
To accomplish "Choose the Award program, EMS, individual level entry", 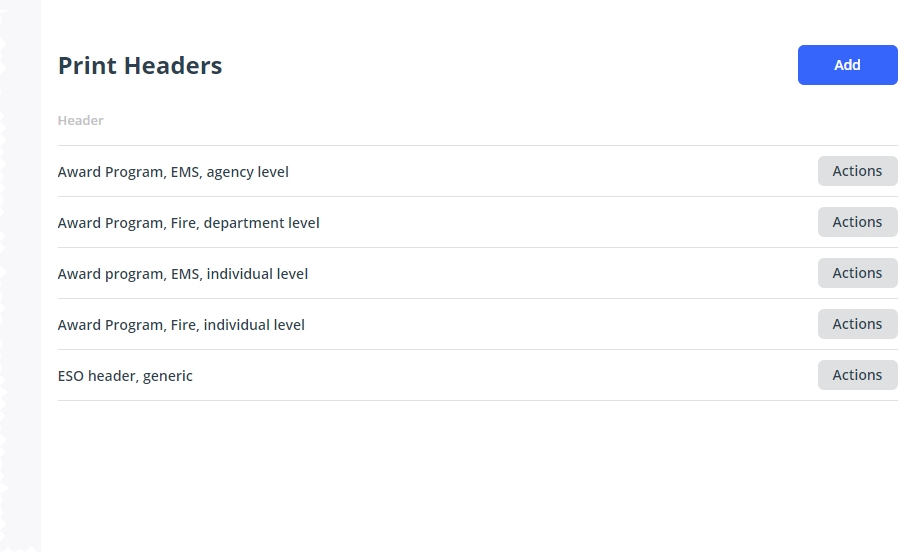I will 182,274.
